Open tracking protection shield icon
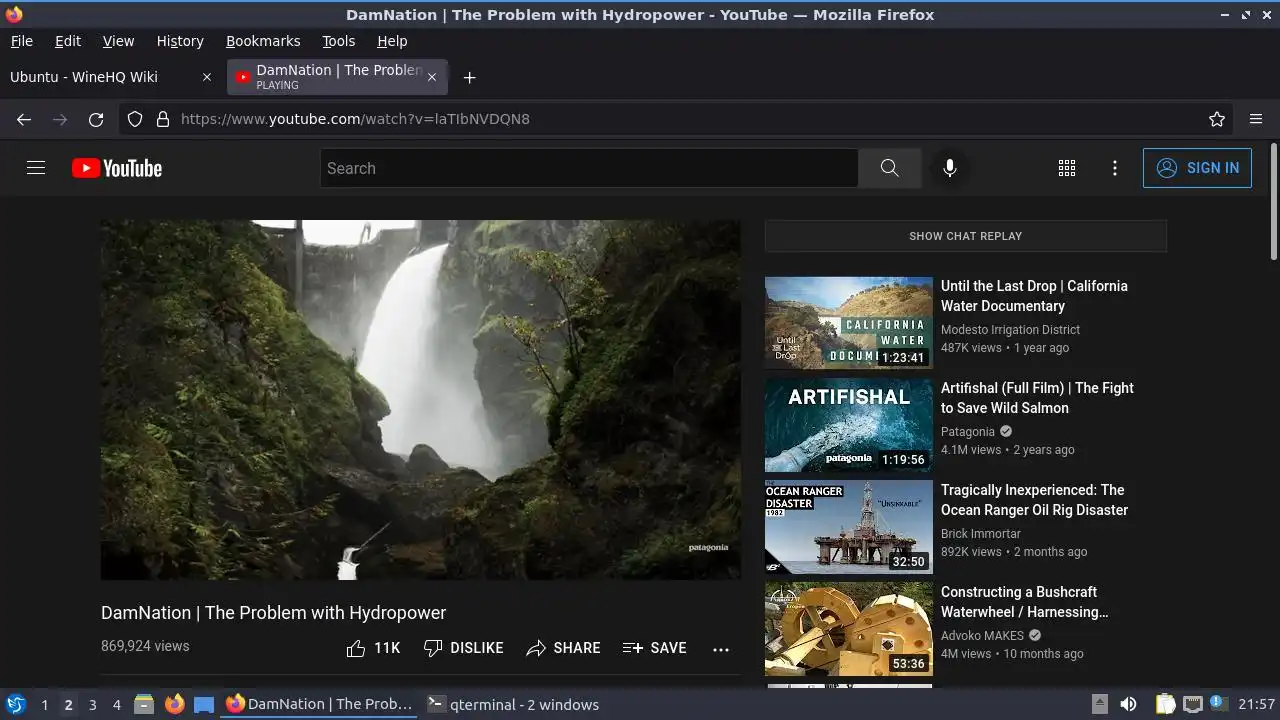Image resolution: width=1280 pixels, height=720 pixels. (x=135, y=119)
